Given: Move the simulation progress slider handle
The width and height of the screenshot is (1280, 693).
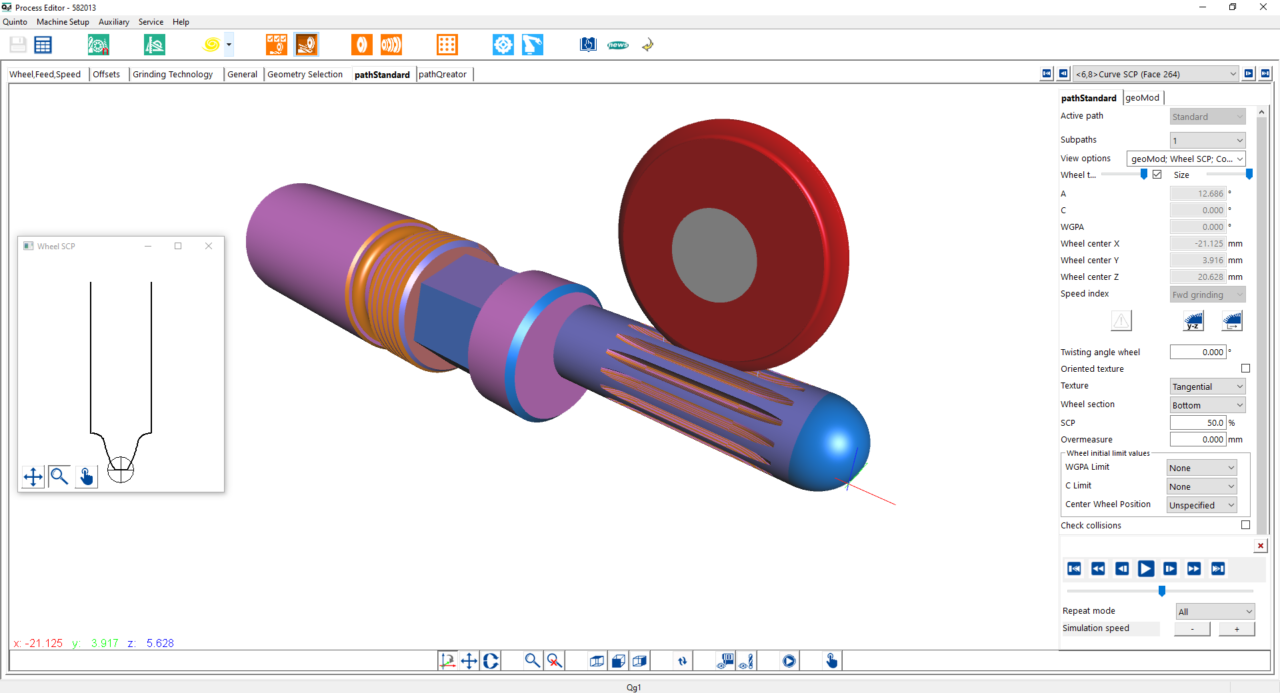Looking at the screenshot, I should point(1161,591).
